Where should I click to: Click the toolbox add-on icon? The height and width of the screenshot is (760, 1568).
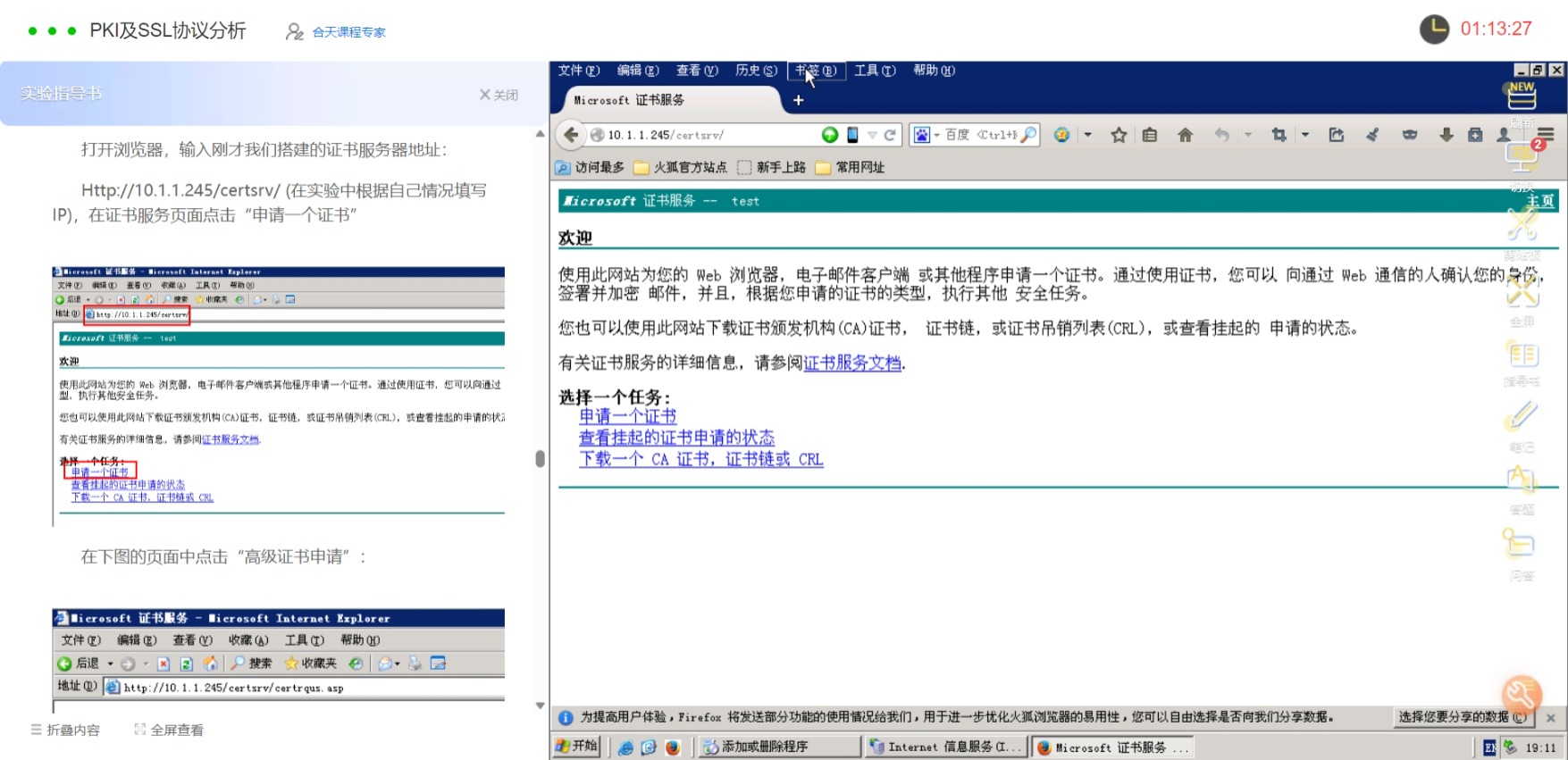pos(1476,135)
